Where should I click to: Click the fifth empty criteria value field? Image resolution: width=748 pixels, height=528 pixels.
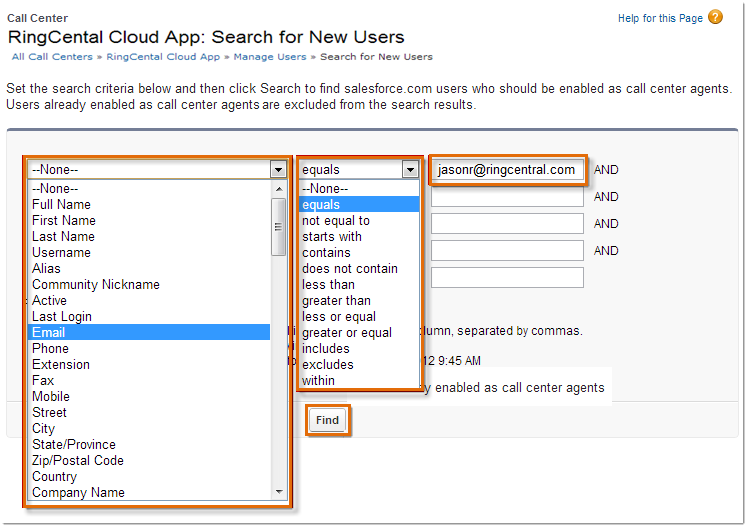click(507, 278)
